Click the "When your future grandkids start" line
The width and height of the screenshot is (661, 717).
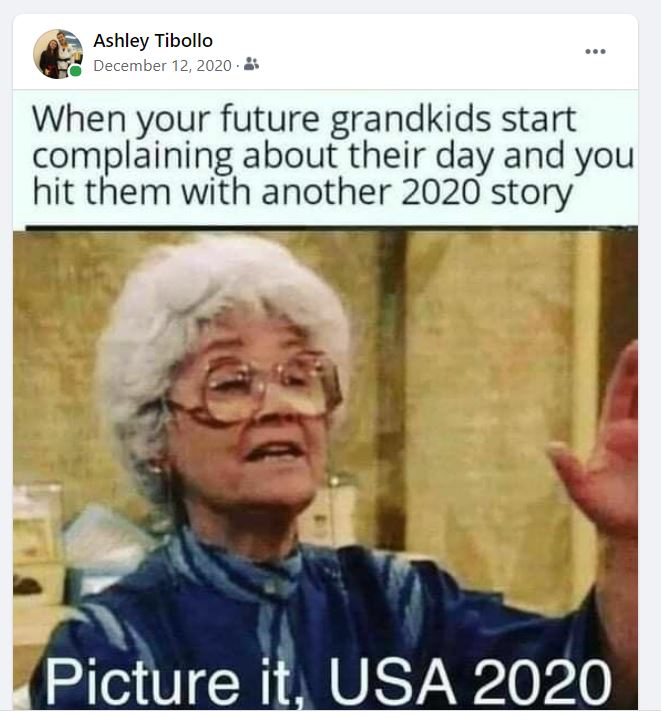click(x=304, y=120)
